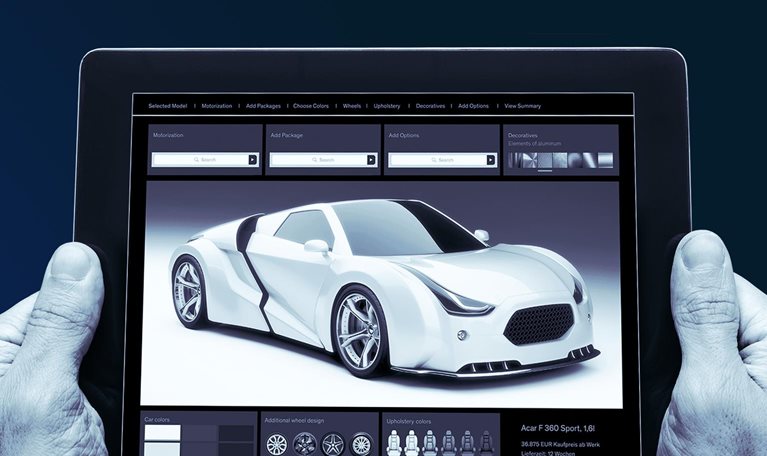Go to the Motorization step in top navigation
The height and width of the screenshot is (456, 767).
point(217,106)
